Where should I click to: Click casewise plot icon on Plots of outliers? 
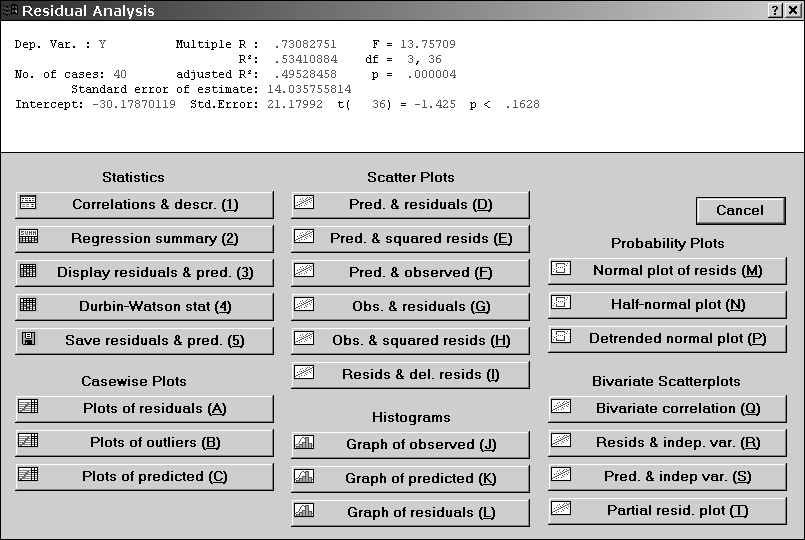(28, 440)
